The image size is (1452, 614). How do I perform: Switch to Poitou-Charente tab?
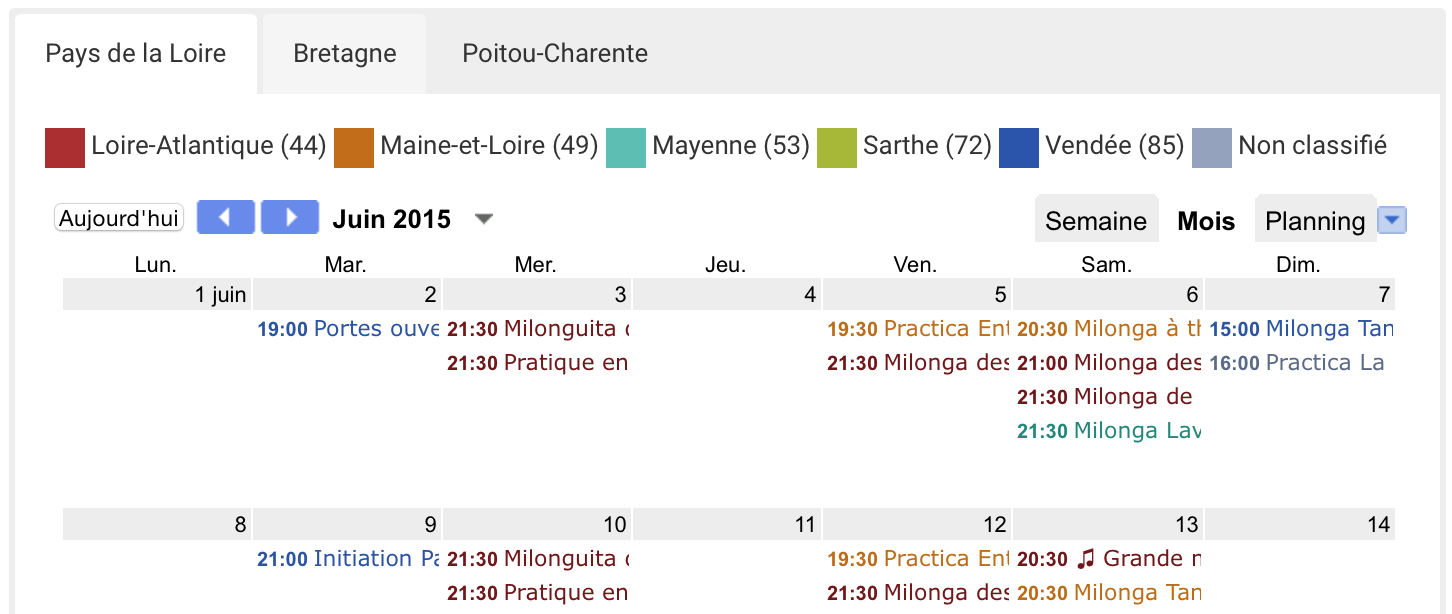[x=555, y=54]
